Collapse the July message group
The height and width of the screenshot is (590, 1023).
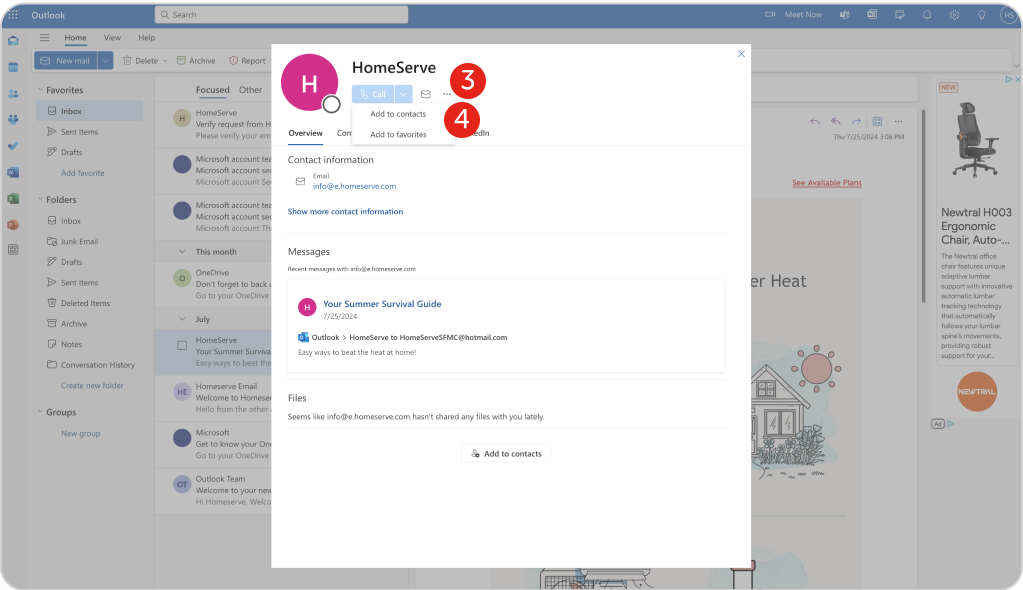click(182, 319)
